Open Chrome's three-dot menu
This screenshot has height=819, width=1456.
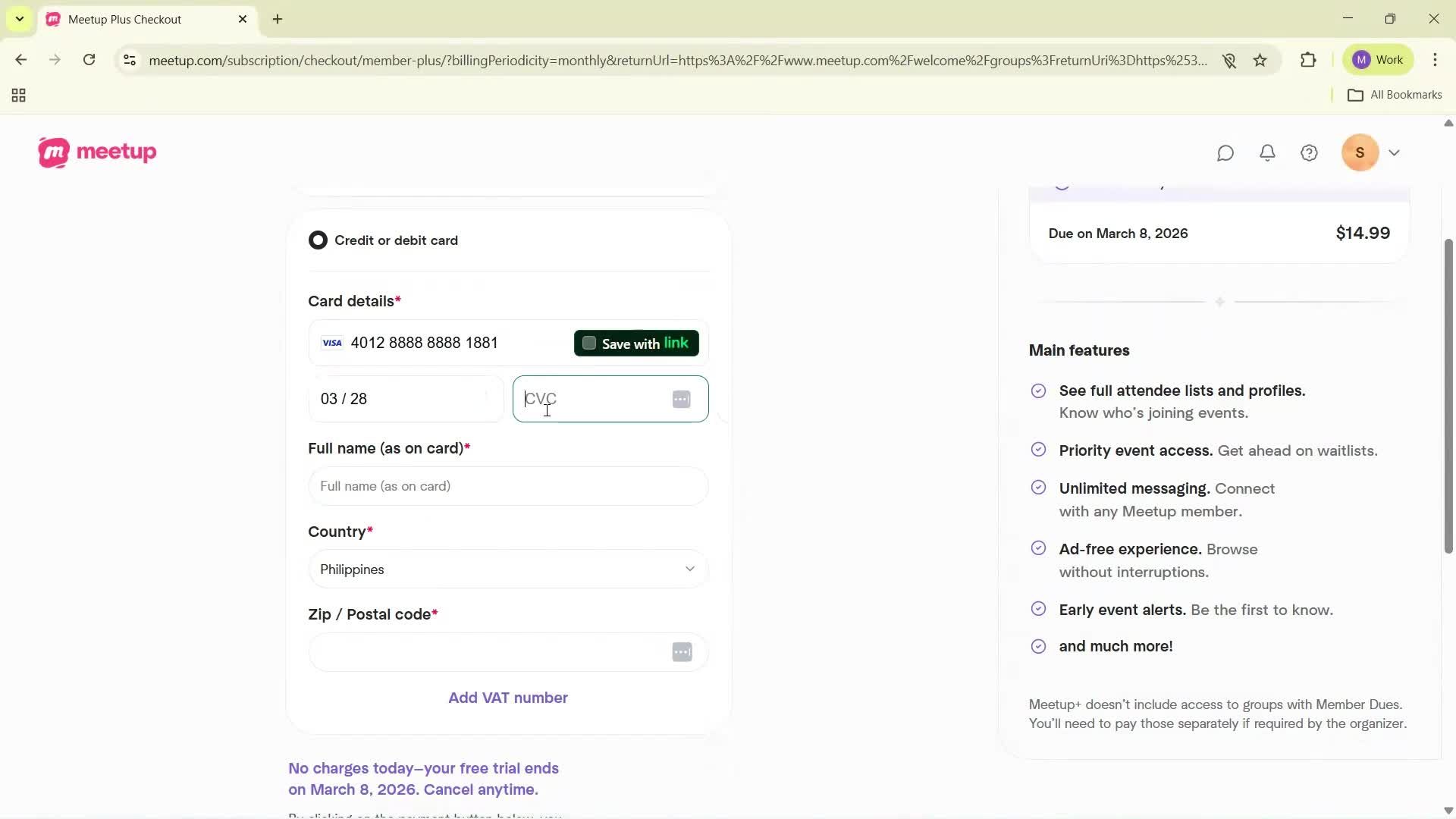click(x=1436, y=60)
